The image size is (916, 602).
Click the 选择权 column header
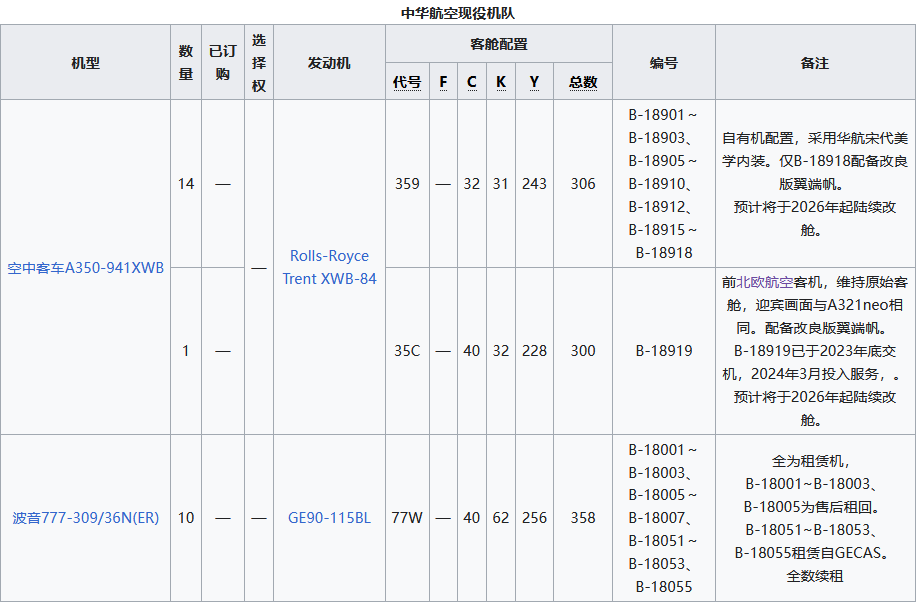pyautogui.click(x=259, y=63)
